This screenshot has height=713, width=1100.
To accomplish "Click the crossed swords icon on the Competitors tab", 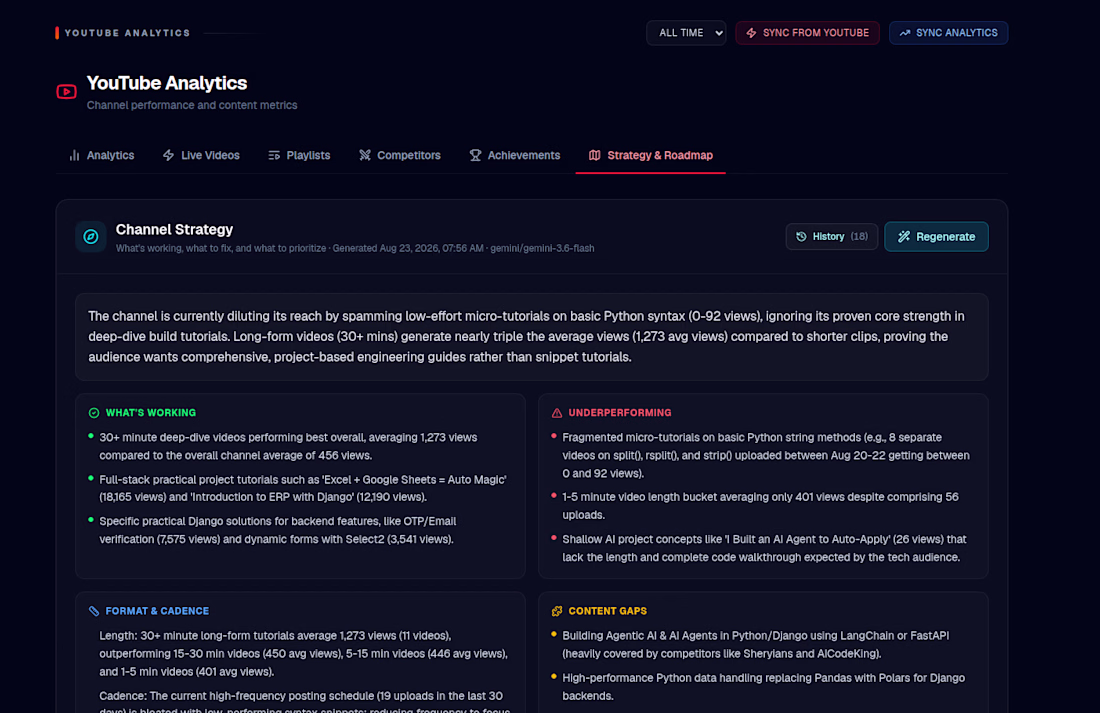I will (x=365, y=155).
